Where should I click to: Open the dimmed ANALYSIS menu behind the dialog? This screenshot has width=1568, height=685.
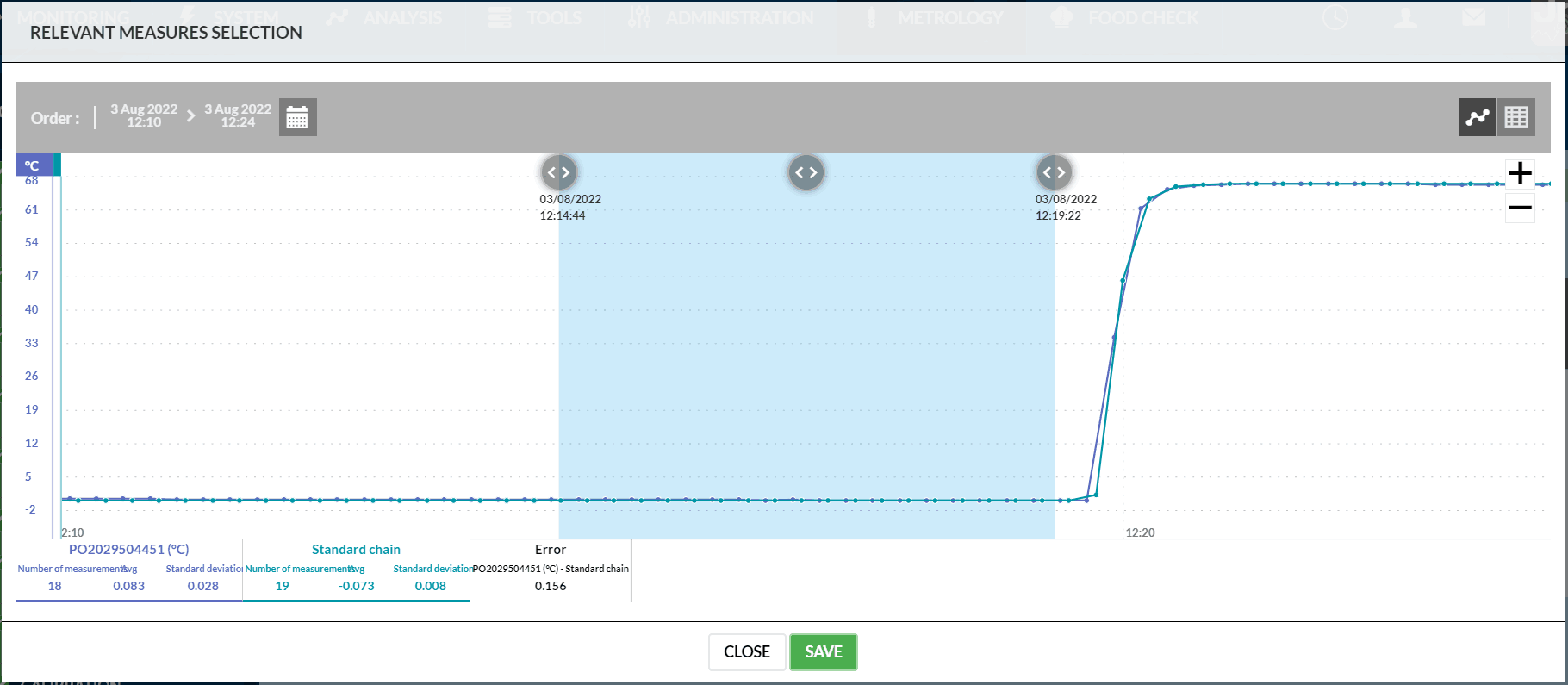coord(384,18)
